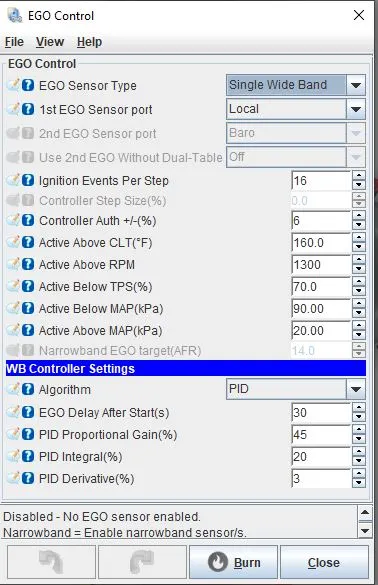378x585 pixels.
Task: Decrease PID Proportional Gain value
Action: click(359, 439)
